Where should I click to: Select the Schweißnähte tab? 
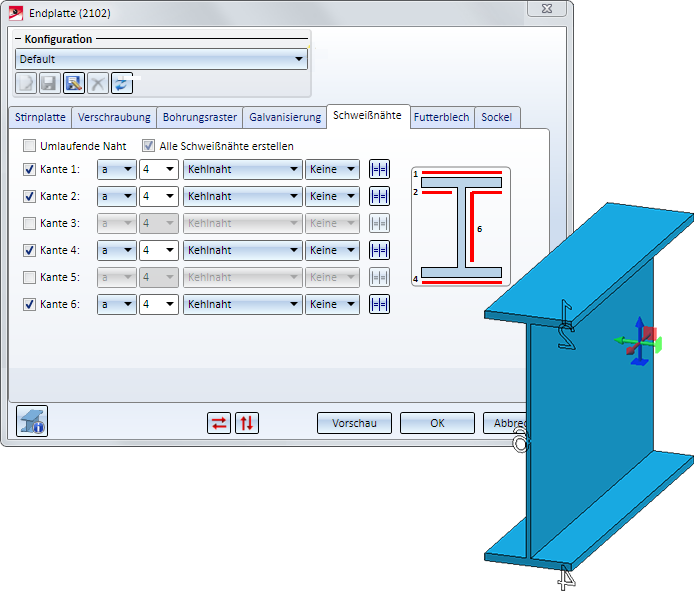pos(368,116)
